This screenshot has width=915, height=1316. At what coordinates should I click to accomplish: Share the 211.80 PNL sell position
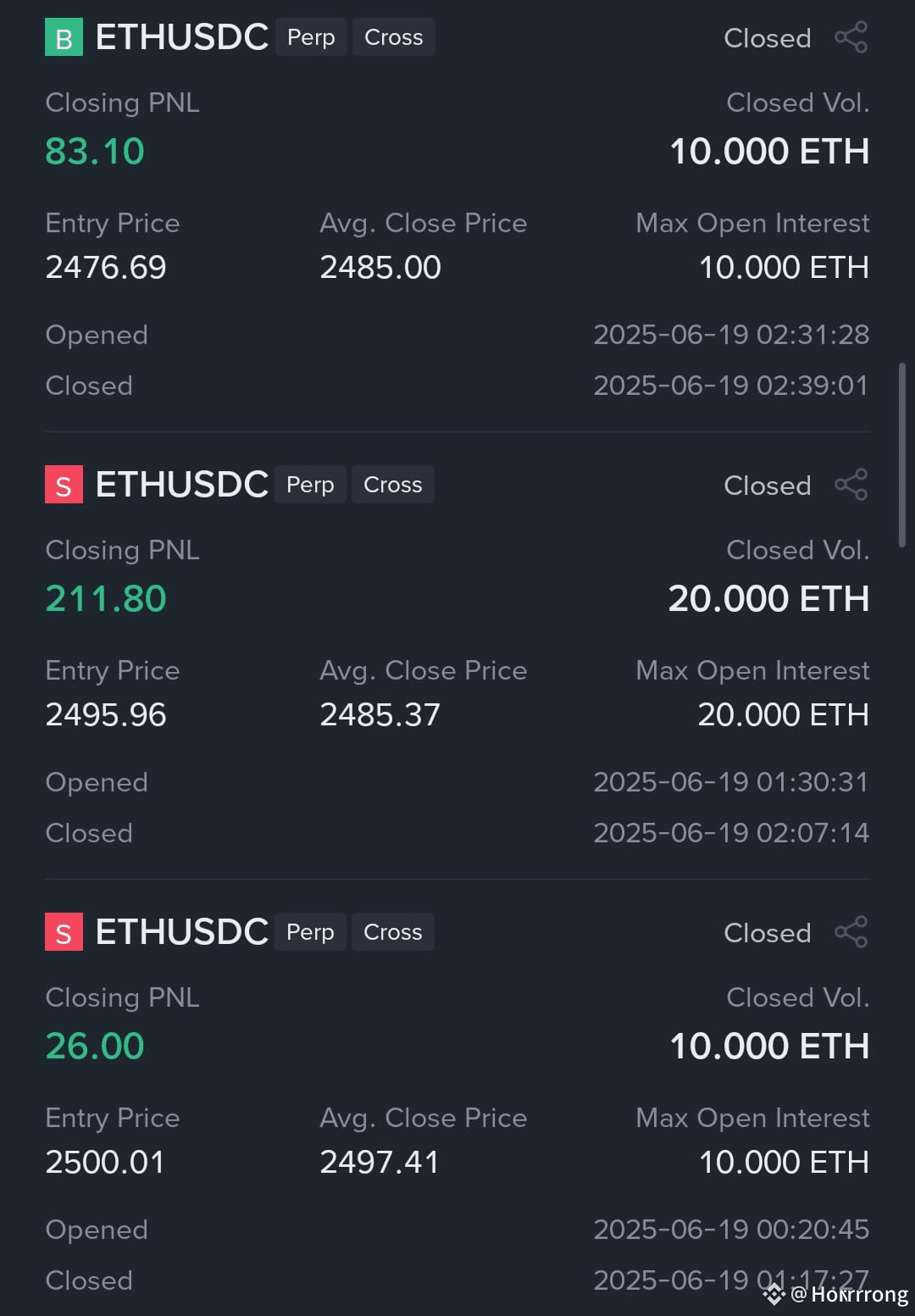click(851, 485)
